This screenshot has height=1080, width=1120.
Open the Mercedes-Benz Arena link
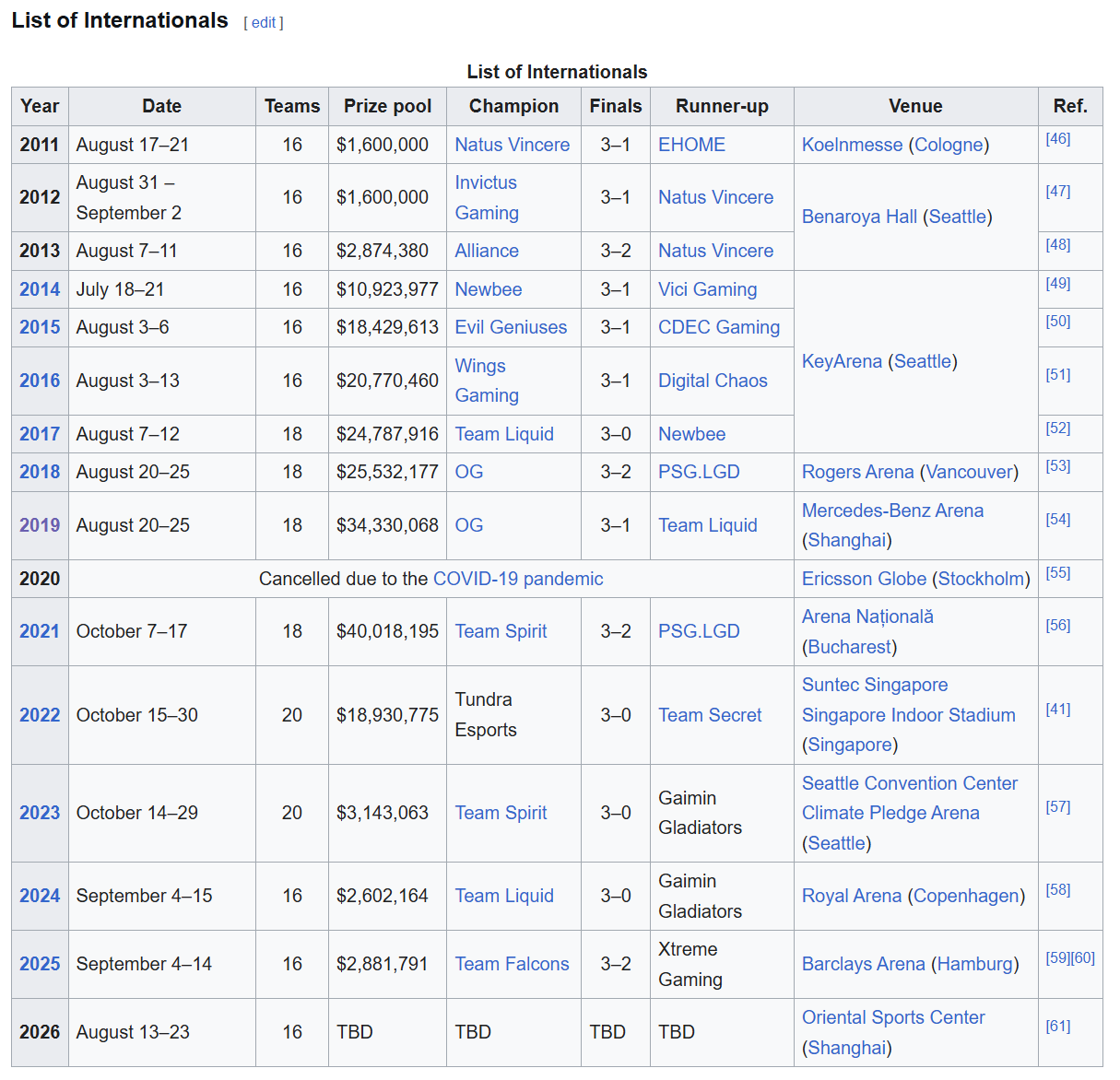point(892,511)
